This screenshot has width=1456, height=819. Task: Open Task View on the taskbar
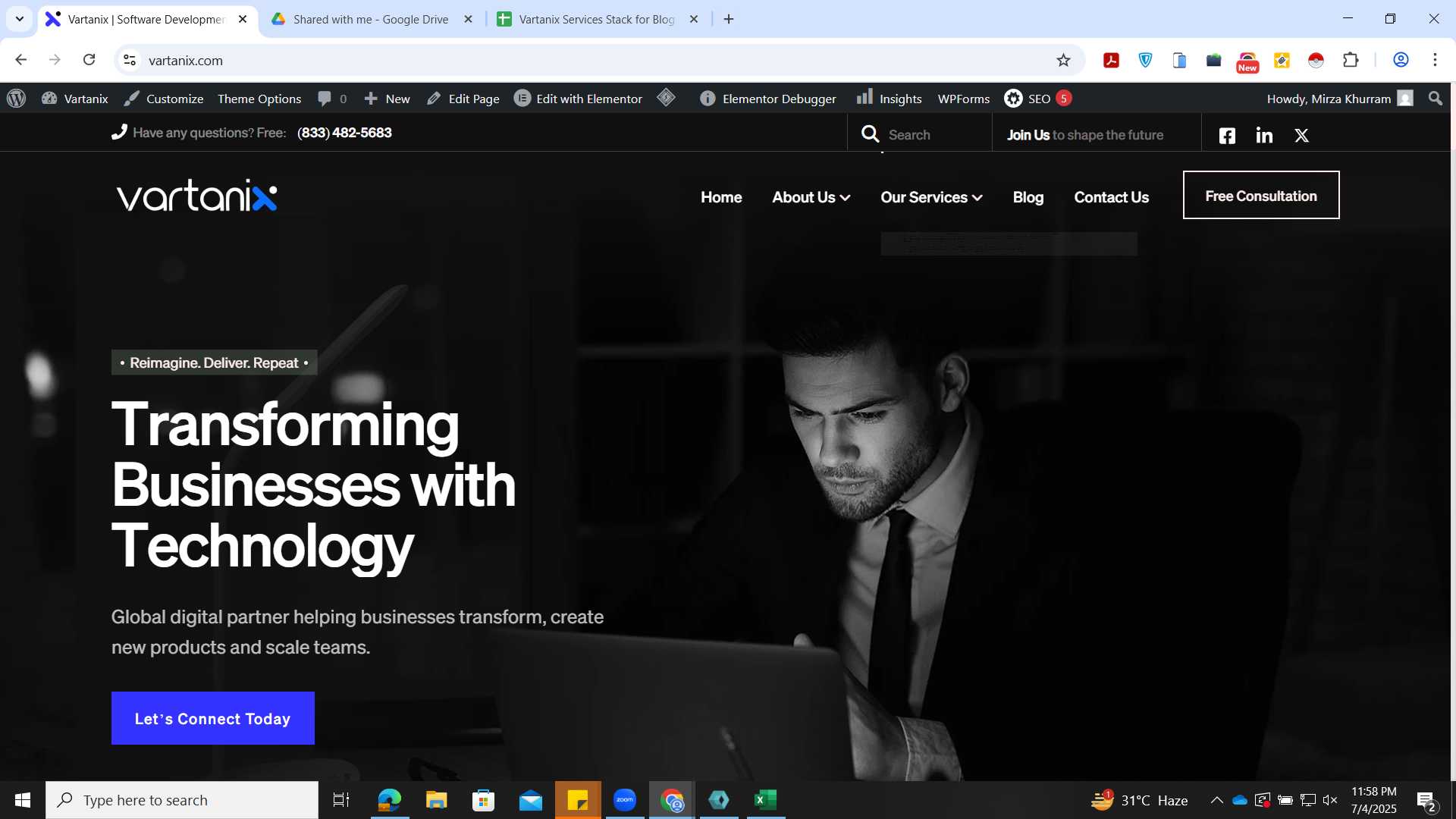click(x=341, y=800)
